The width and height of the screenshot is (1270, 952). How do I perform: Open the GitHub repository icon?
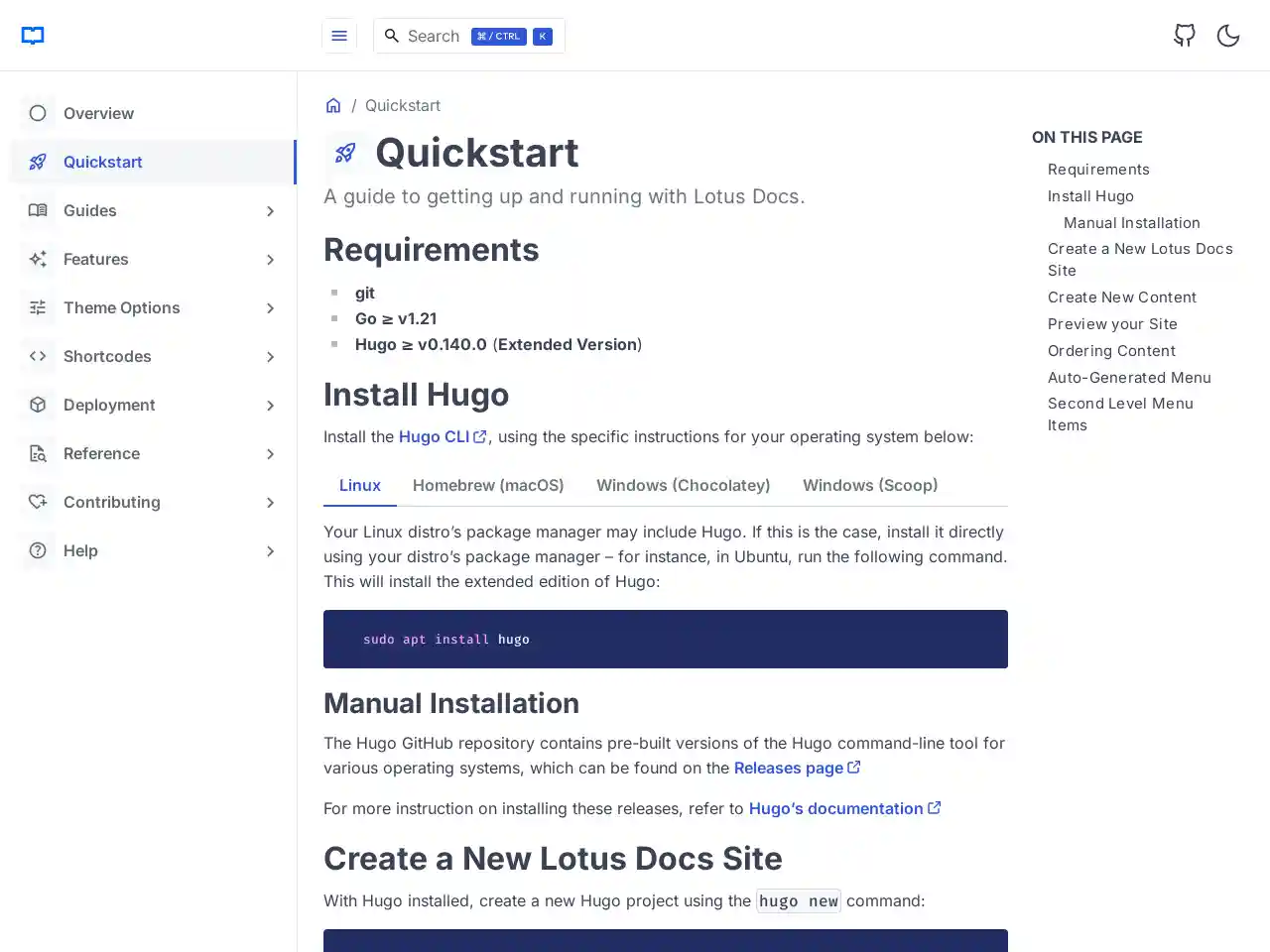tap(1184, 35)
